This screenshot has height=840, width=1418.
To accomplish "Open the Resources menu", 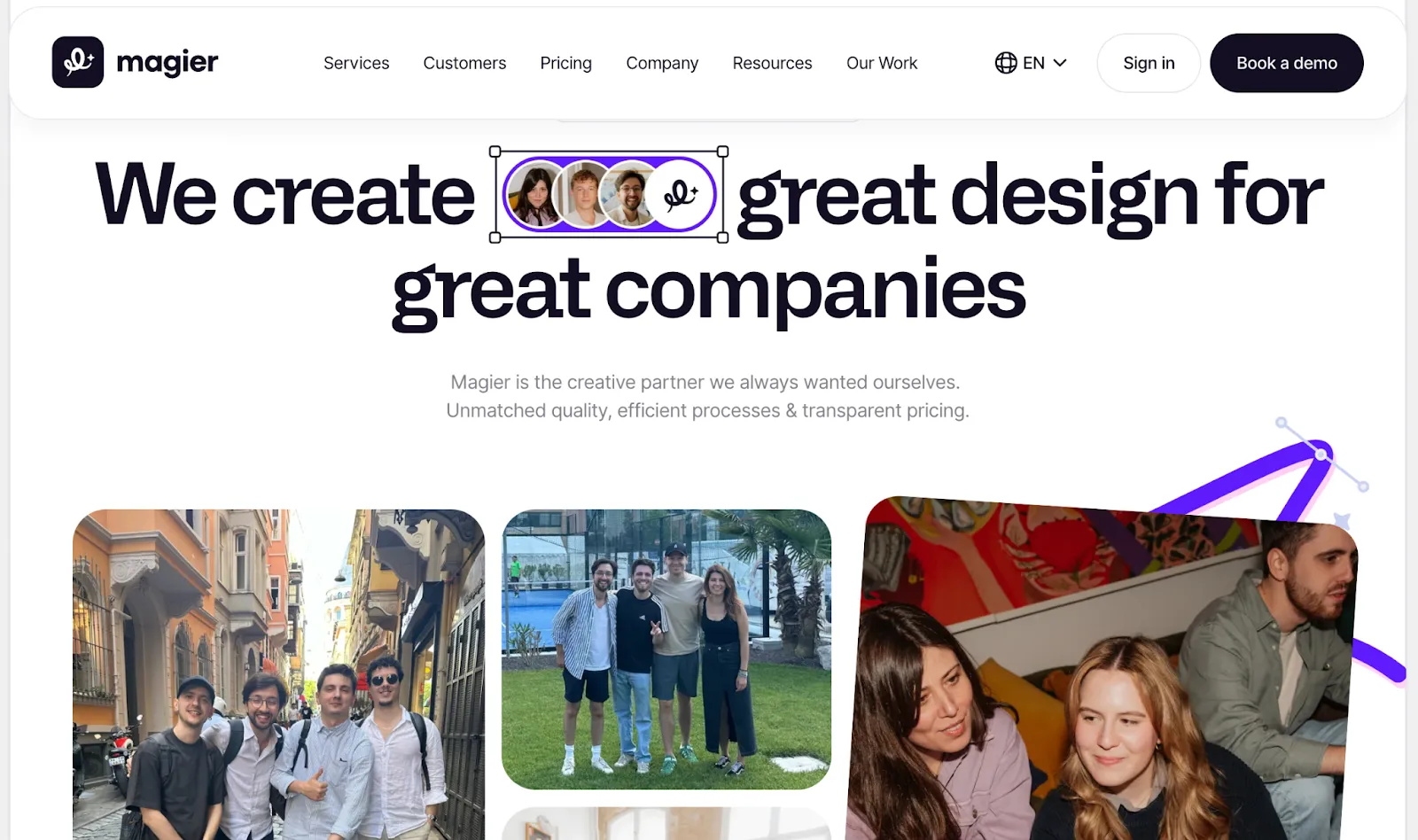I will coord(772,63).
